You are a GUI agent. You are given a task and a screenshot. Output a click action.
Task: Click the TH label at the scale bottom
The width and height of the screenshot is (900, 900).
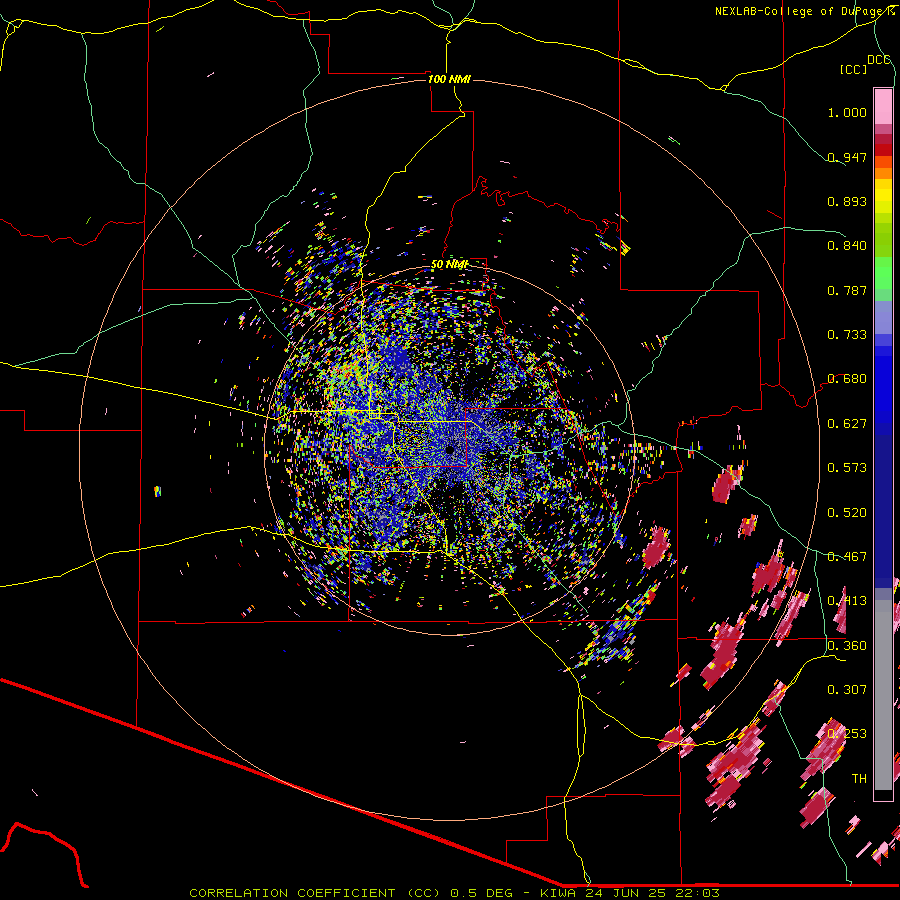coord(859,779)
